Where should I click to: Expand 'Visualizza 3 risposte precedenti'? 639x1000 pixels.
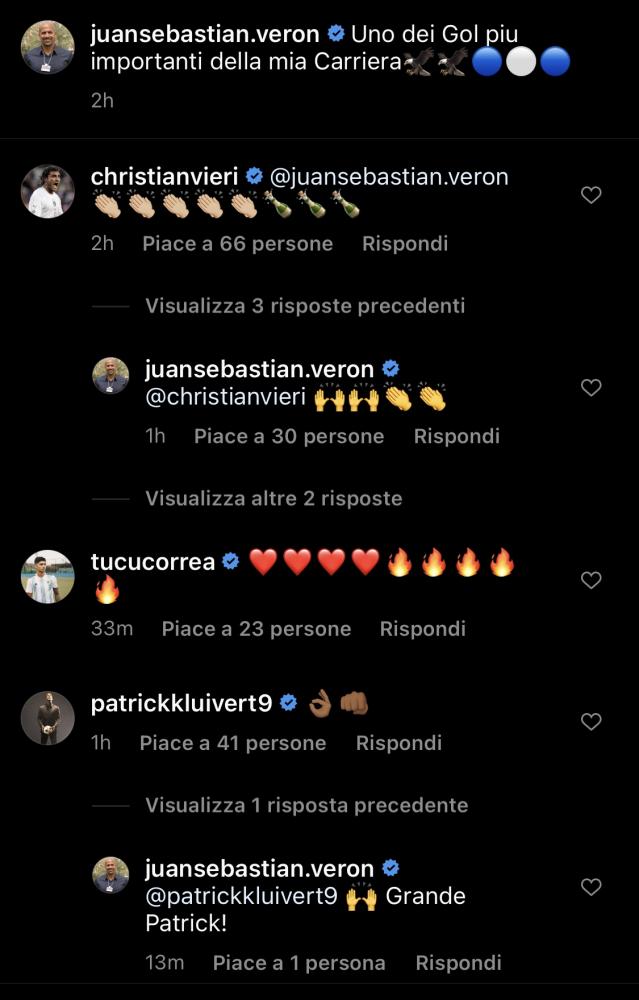(305, 306)
